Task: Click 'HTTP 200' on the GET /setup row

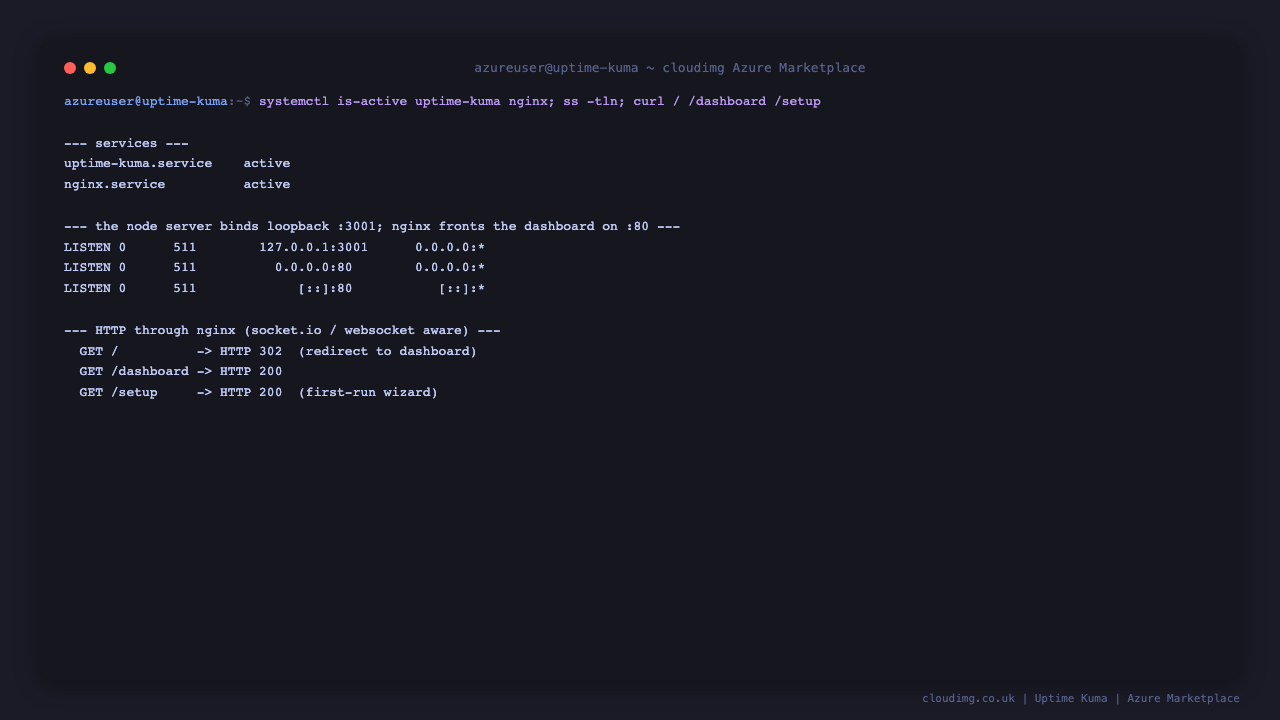Action: 251,392
